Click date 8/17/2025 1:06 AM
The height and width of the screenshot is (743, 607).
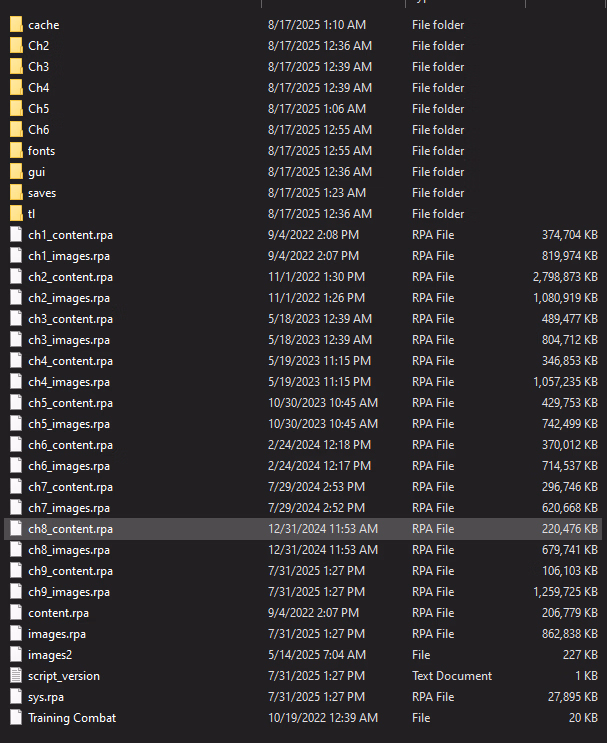coord(317,109)
